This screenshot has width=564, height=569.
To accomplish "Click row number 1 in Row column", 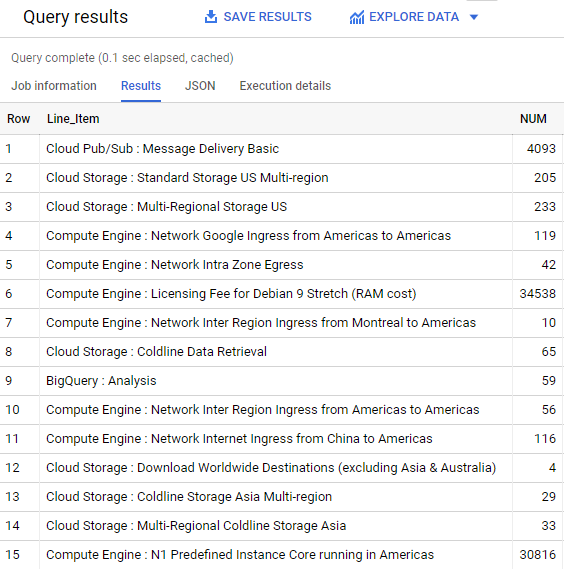I will [9, 149].
